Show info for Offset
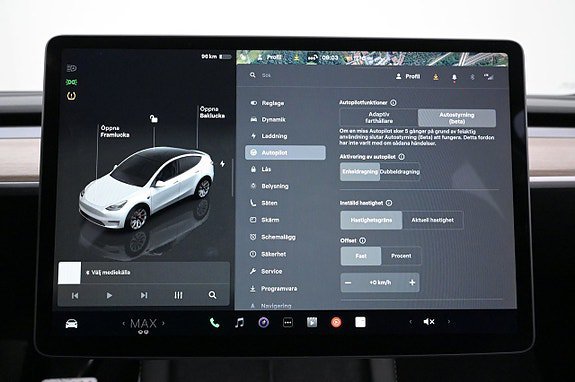575x382 pixels. [362, 240]
